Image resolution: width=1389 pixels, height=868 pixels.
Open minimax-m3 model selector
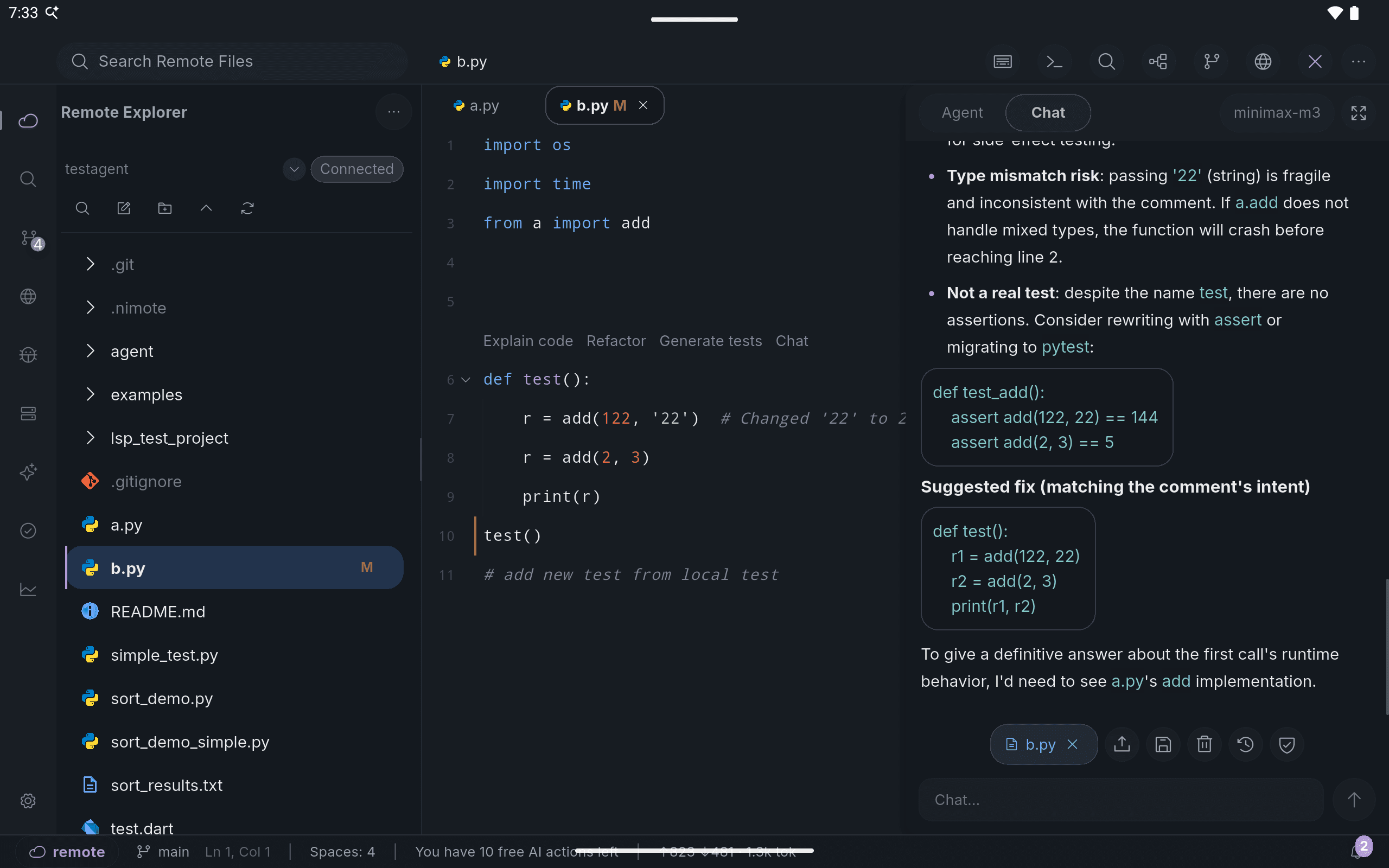coord(1277,112)
